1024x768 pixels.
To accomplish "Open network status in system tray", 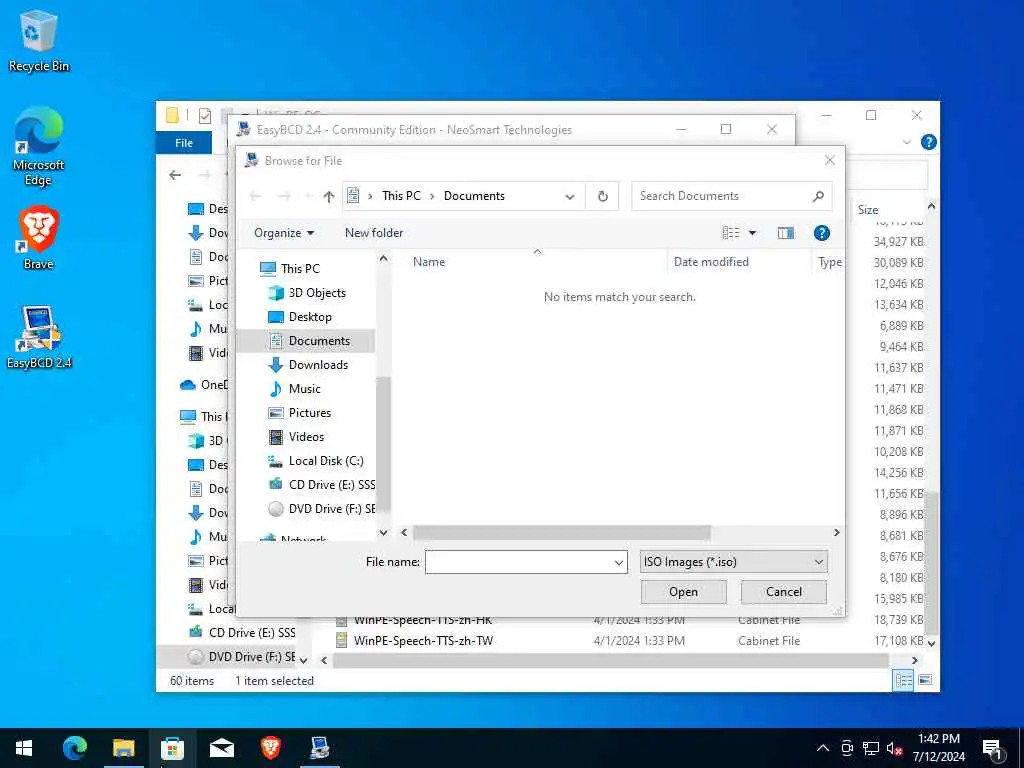I will 870,748.
